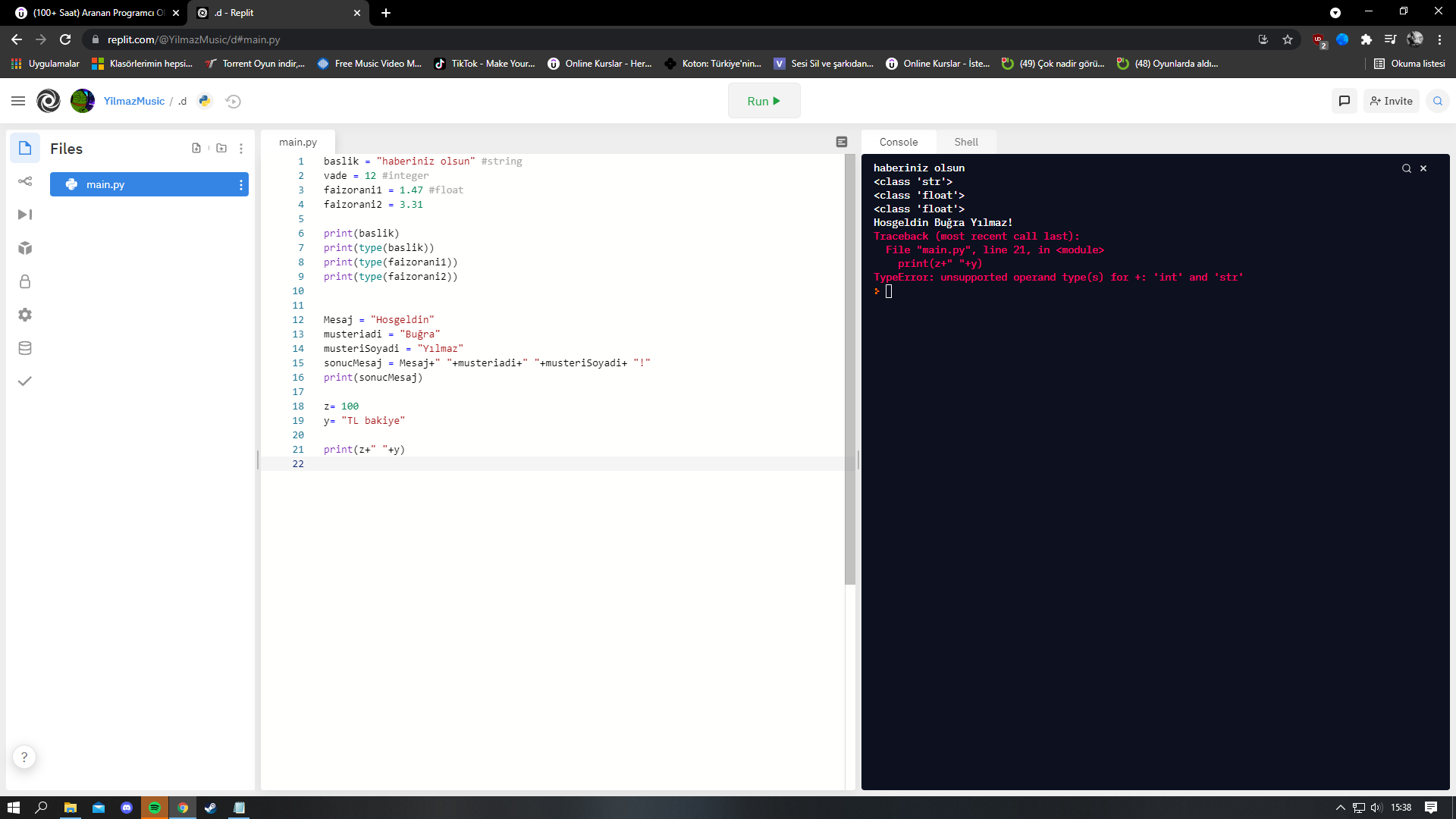1456x819 pixels.
Task: Open the Unit tests checkmark icon
Action: coord(25,381)
